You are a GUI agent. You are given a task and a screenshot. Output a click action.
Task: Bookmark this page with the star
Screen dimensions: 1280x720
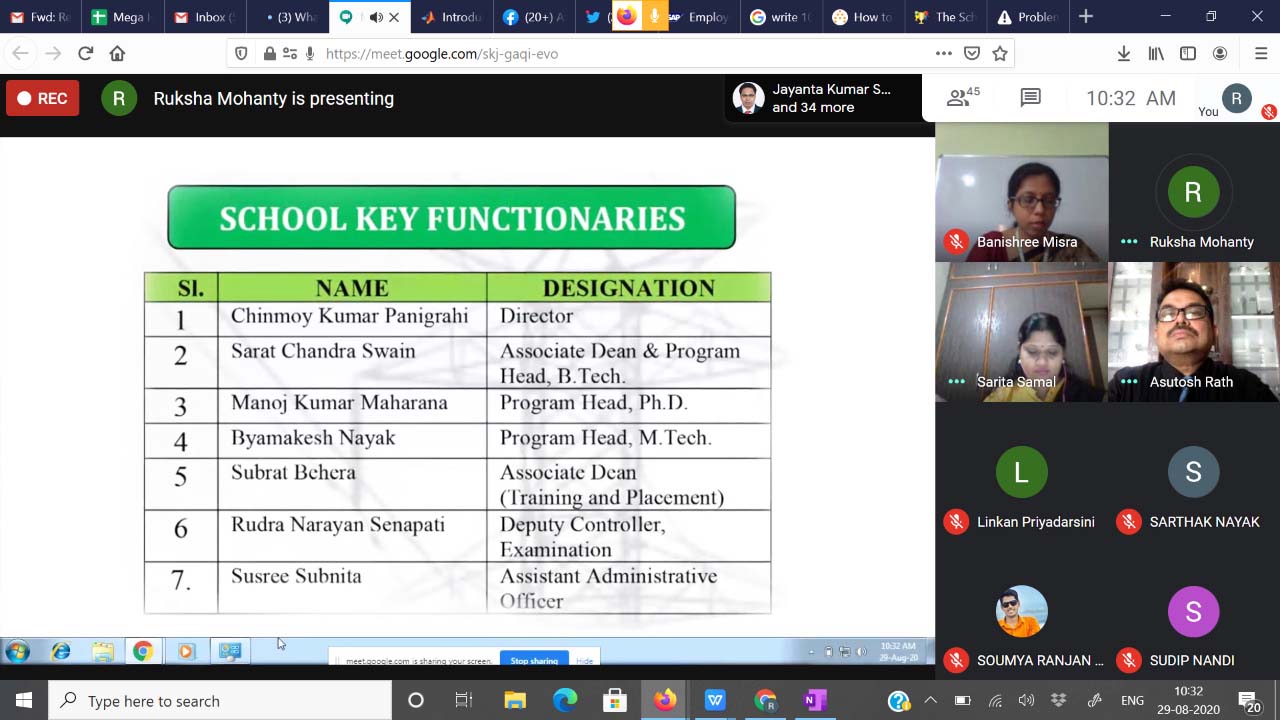tap(1000, 54)
